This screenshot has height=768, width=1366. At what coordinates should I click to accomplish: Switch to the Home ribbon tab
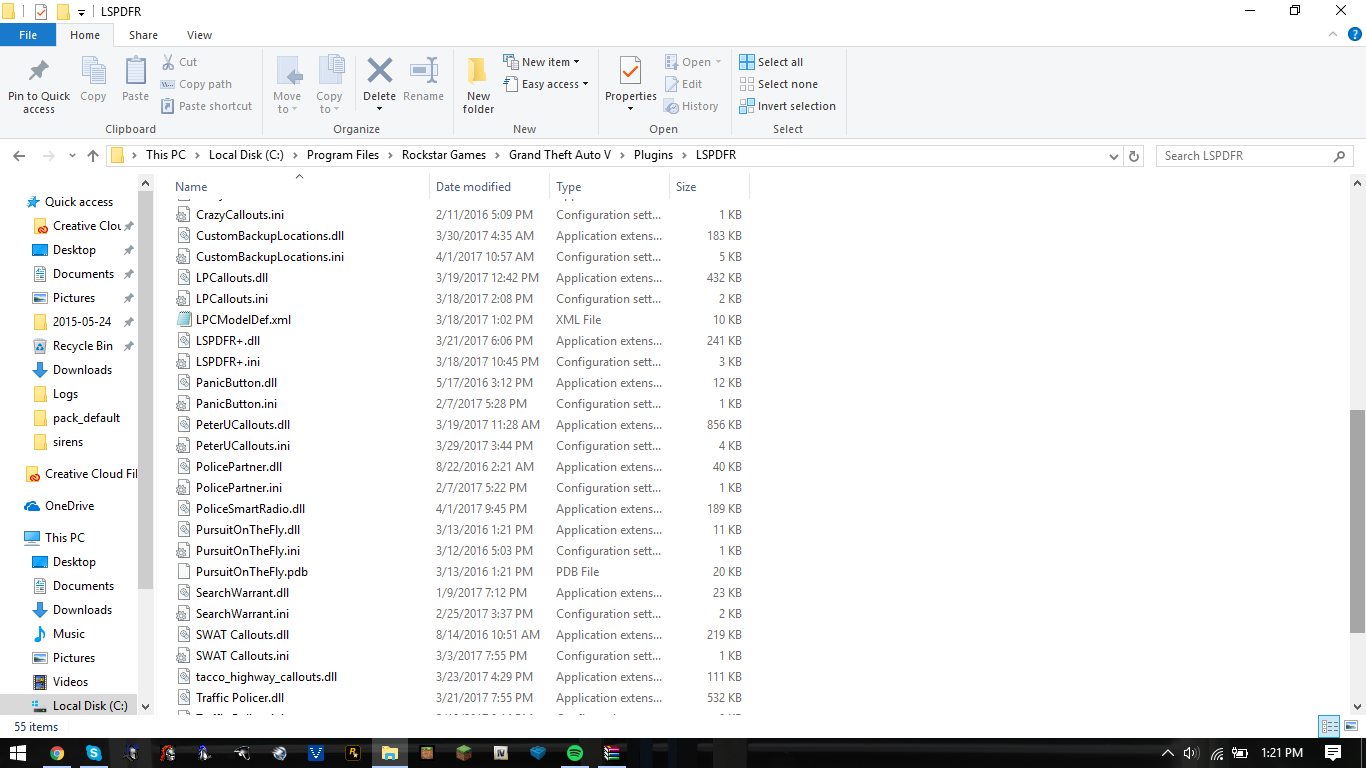85,35
